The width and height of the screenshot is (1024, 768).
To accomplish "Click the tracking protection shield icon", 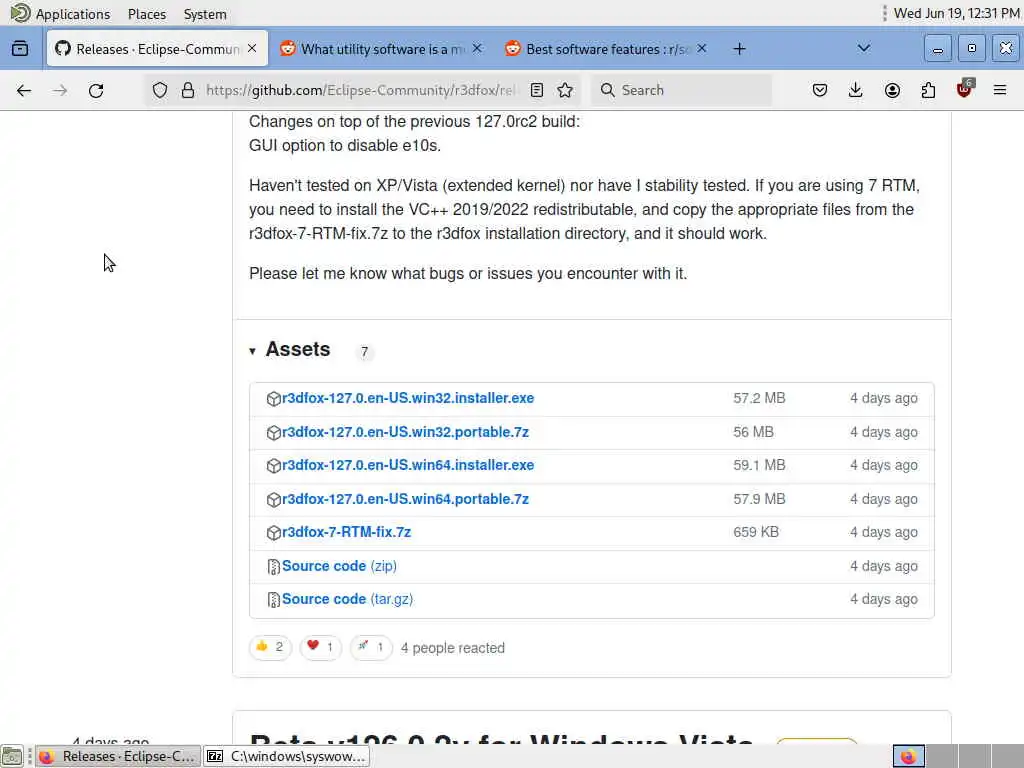I will click(x=160, y=90).
